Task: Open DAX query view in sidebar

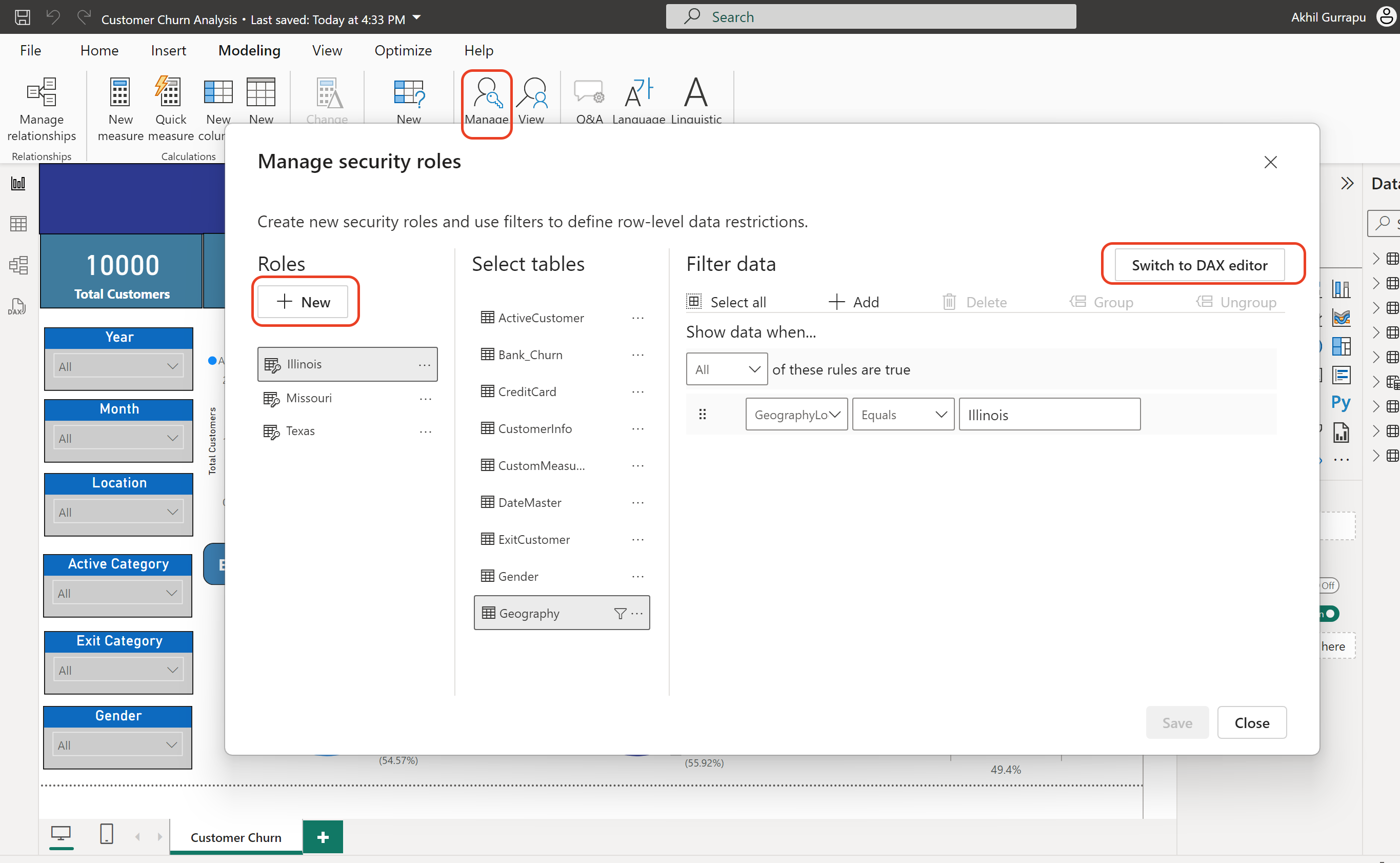Action: tap(17, 307)
